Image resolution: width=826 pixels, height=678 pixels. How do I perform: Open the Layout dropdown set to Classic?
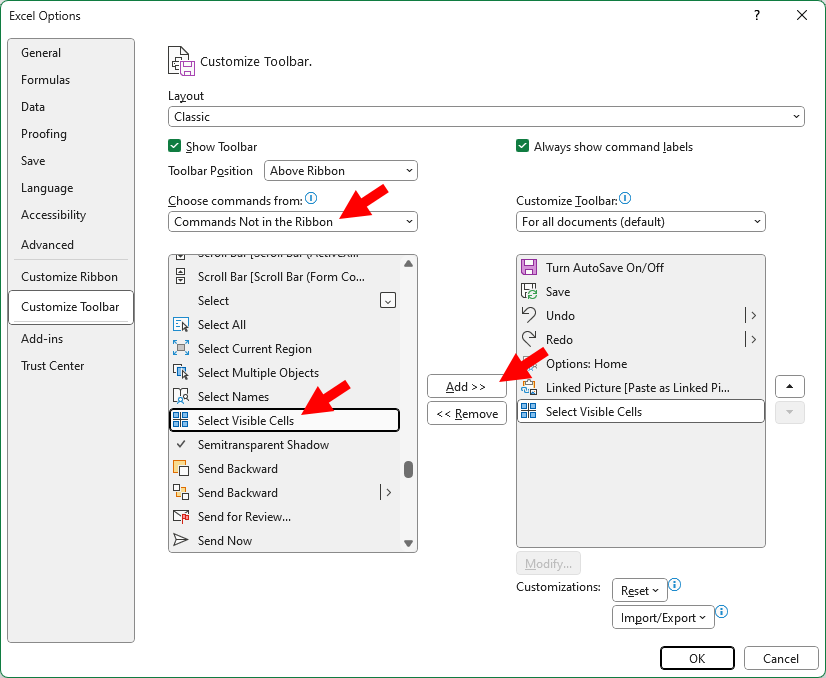[x=486, y=116]
